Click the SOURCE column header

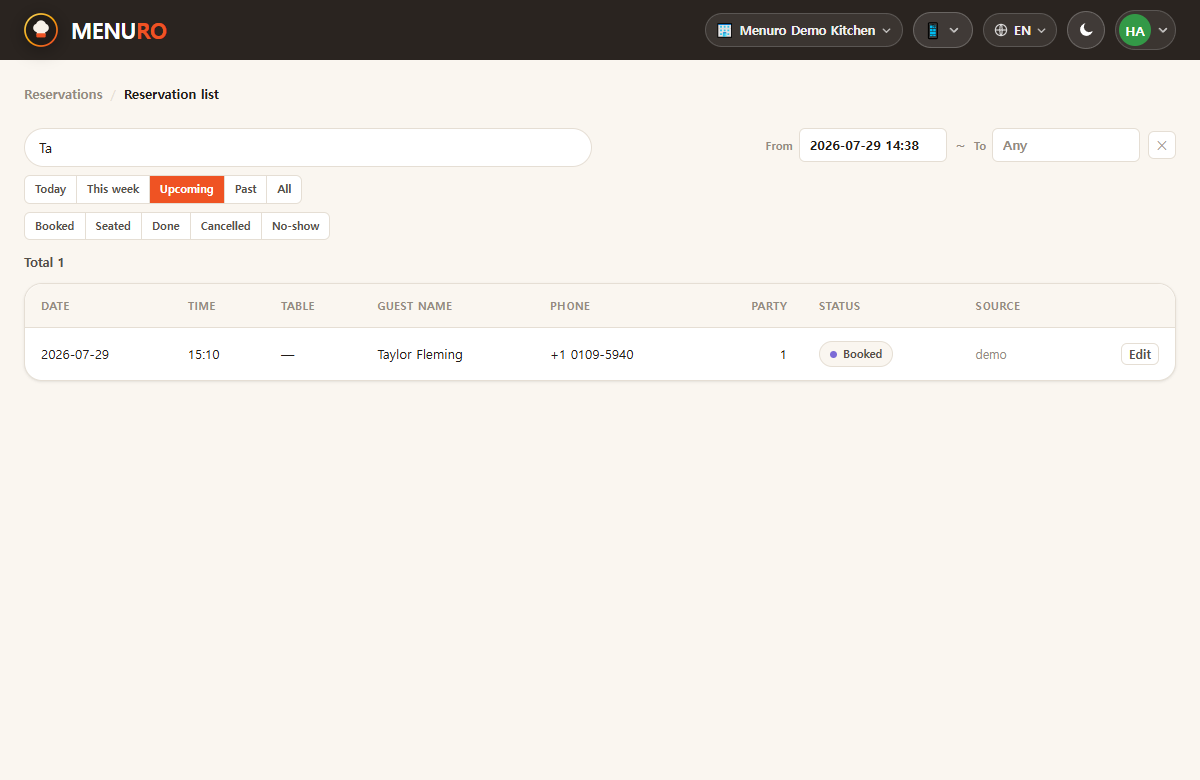(x=998, y=306)
